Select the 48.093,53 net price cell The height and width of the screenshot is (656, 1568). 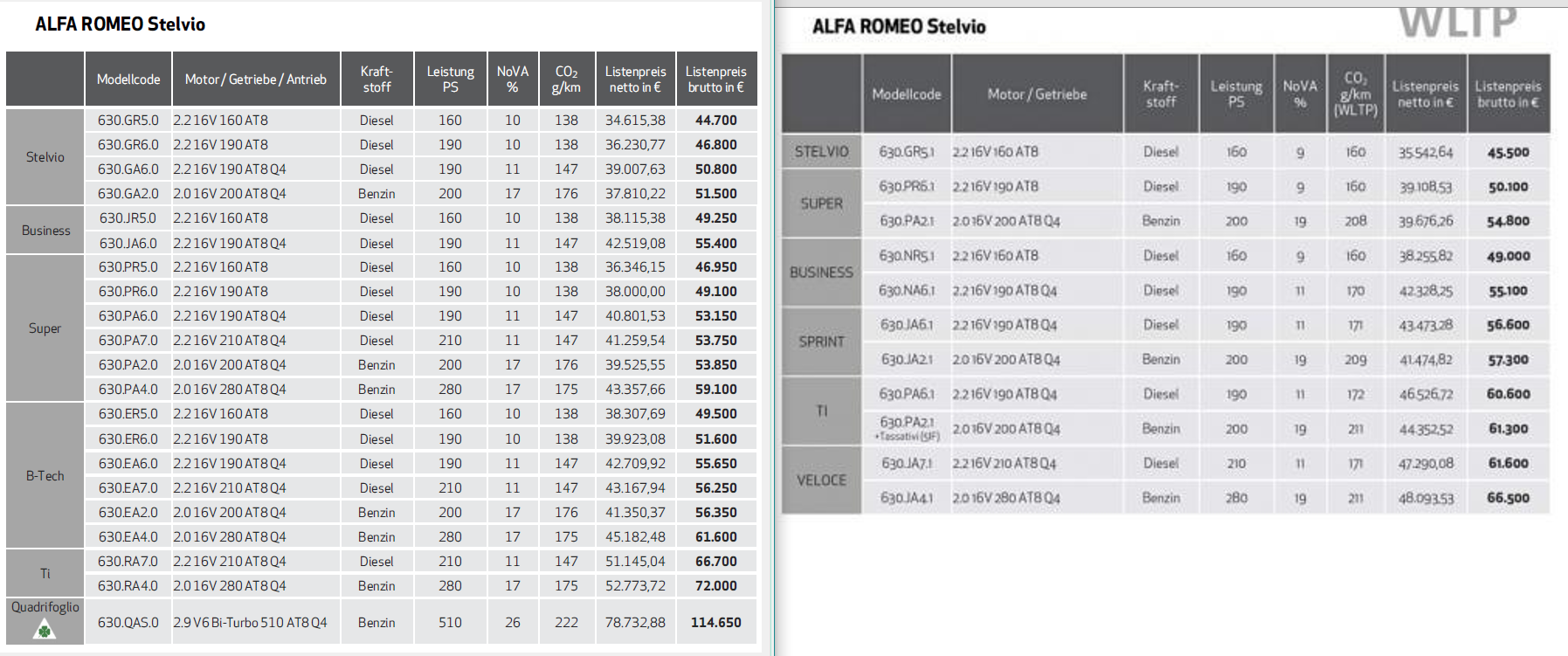[1426, 497]
